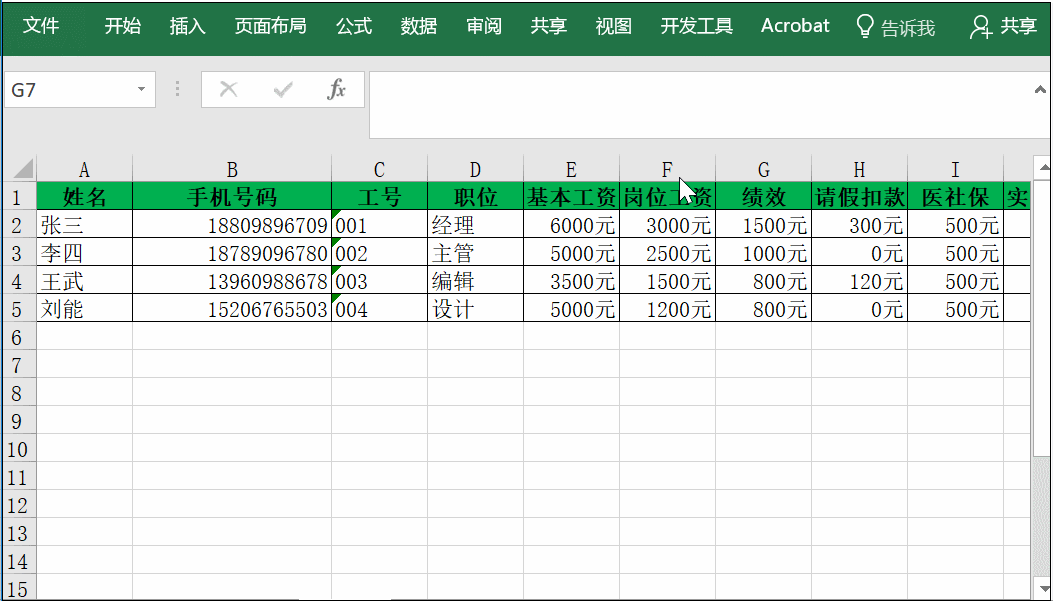Expand the Name Box dropdown arrow

[x=141, y=90]
